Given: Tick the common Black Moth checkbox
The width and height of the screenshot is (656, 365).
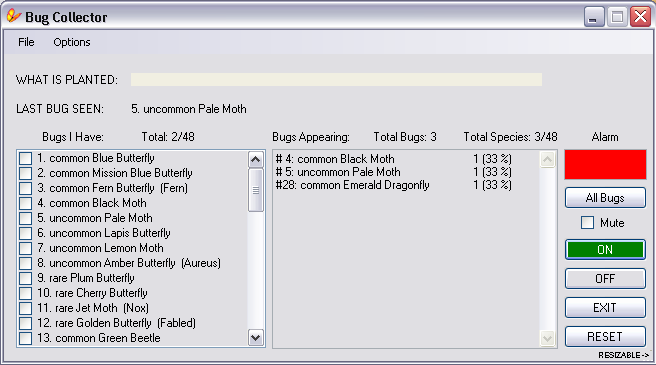Looking at the screenshot, I should point(26,203).
